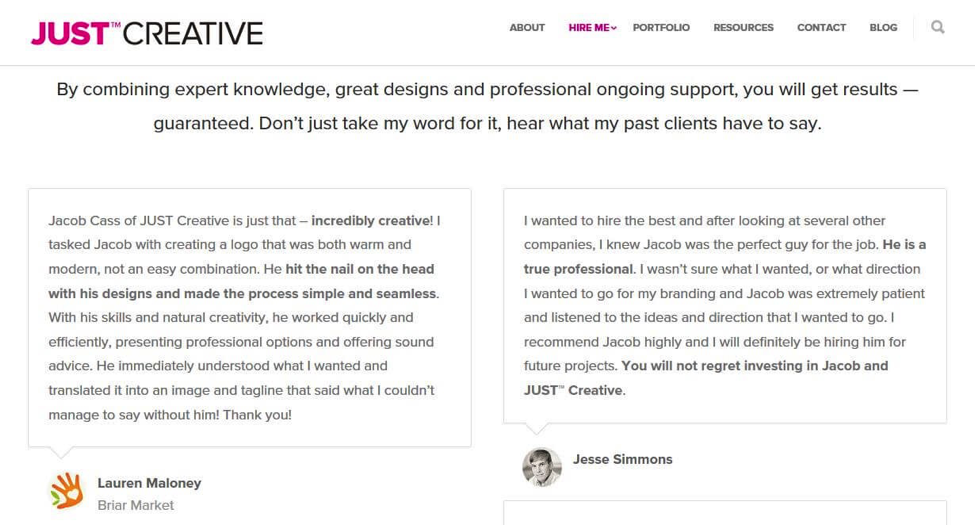Expand the Hire Me dropdown arrow

[614, 28]
